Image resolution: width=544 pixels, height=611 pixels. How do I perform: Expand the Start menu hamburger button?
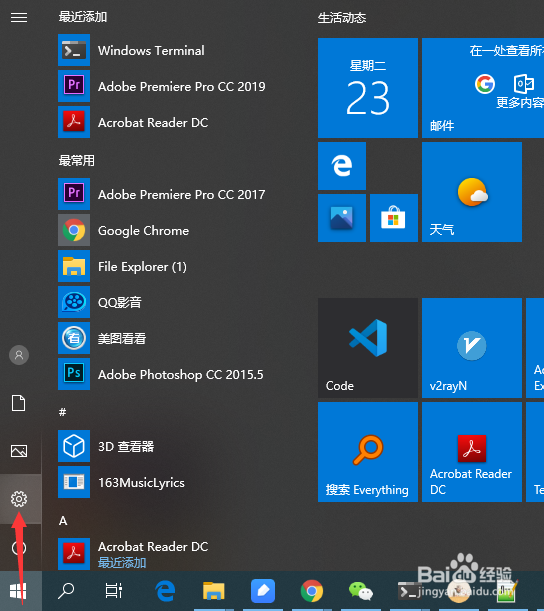click(19, 18)
